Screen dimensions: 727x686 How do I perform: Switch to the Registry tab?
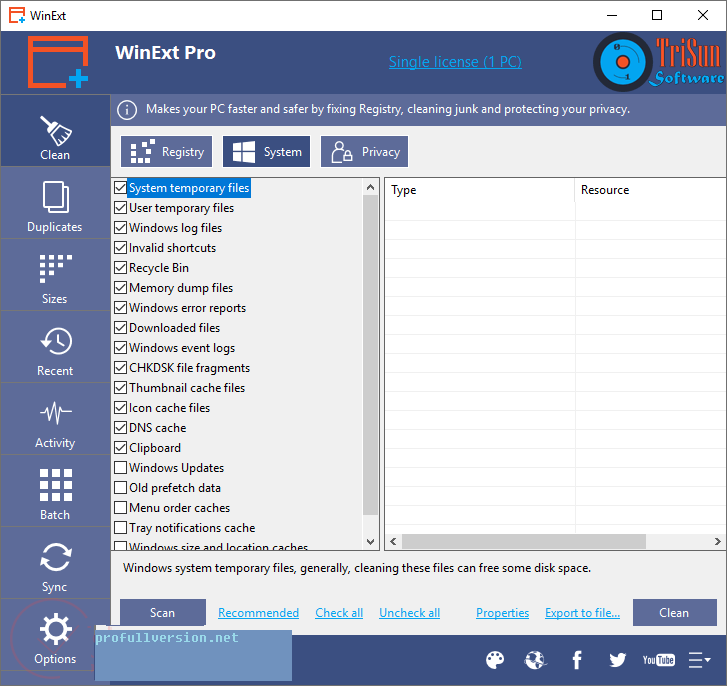(166, 152)
